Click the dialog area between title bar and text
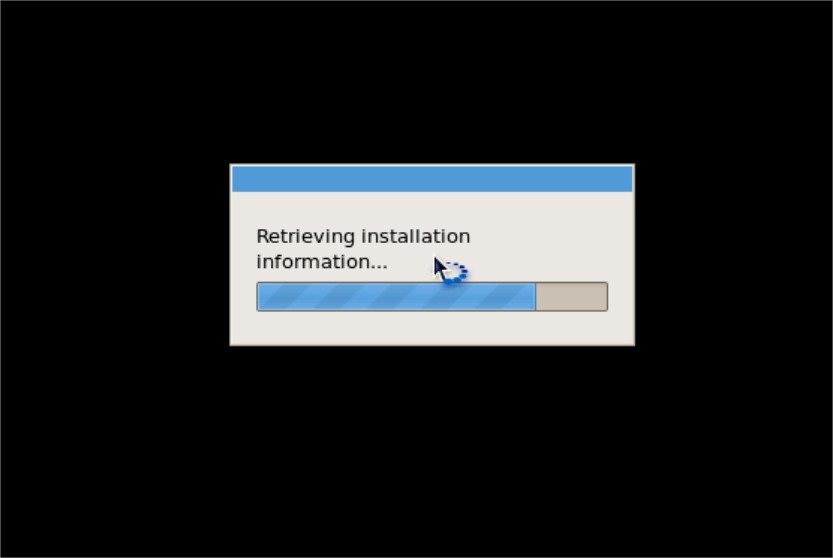833x558 pixels. pos(432,208)
